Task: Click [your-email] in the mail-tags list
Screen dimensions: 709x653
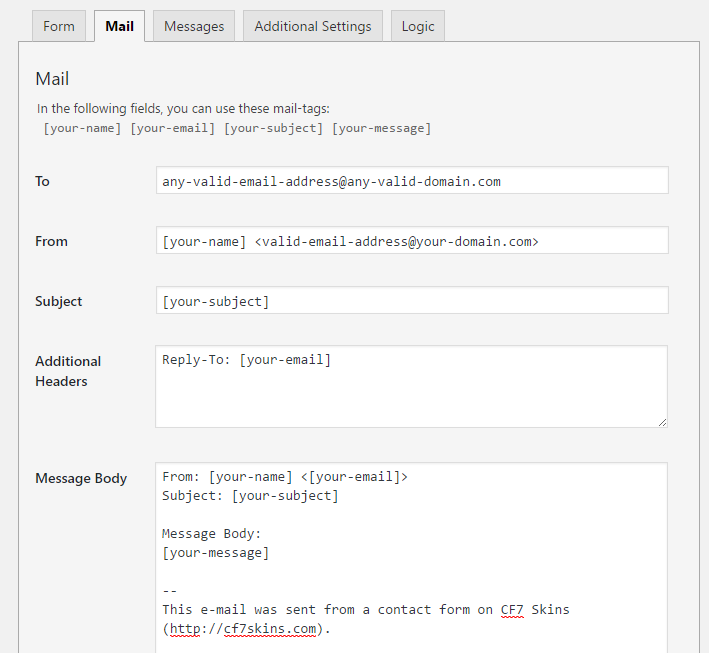Action: click(x=172, y=128)
